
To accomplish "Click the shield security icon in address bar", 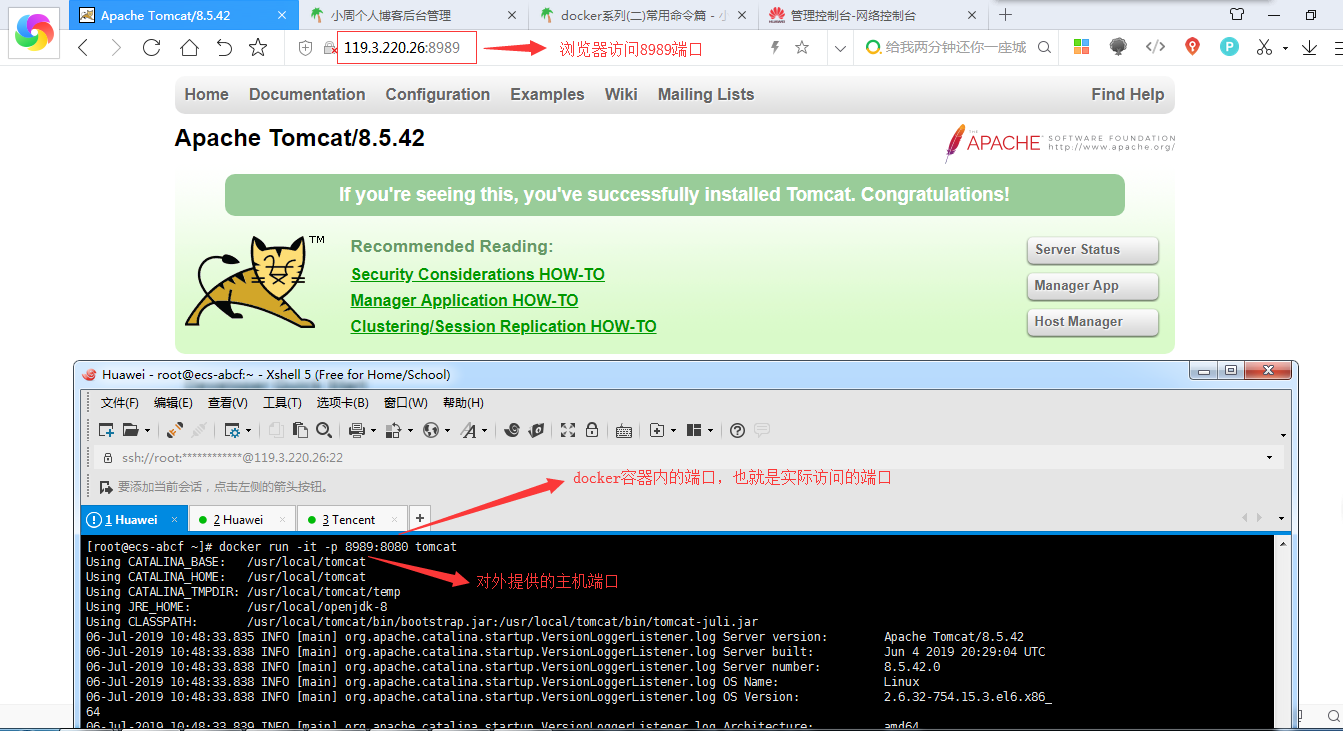I will point(306,48).
